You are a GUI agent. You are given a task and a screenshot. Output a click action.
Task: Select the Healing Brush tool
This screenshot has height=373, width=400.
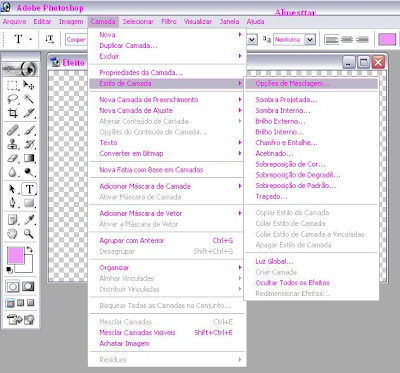coord(13,130)
